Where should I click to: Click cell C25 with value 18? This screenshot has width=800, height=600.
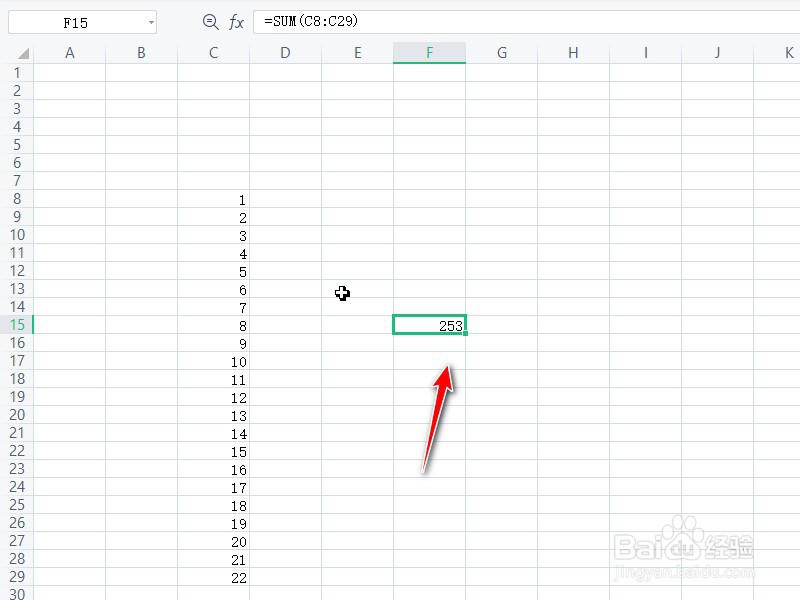(213, 505)
